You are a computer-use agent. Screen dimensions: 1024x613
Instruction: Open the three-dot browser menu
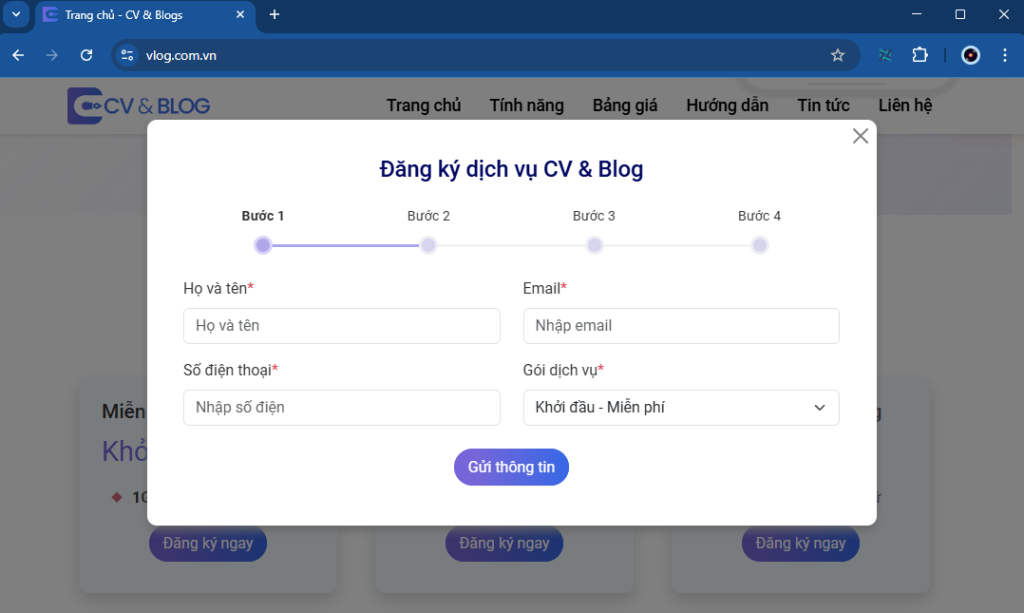(1005, 55)
